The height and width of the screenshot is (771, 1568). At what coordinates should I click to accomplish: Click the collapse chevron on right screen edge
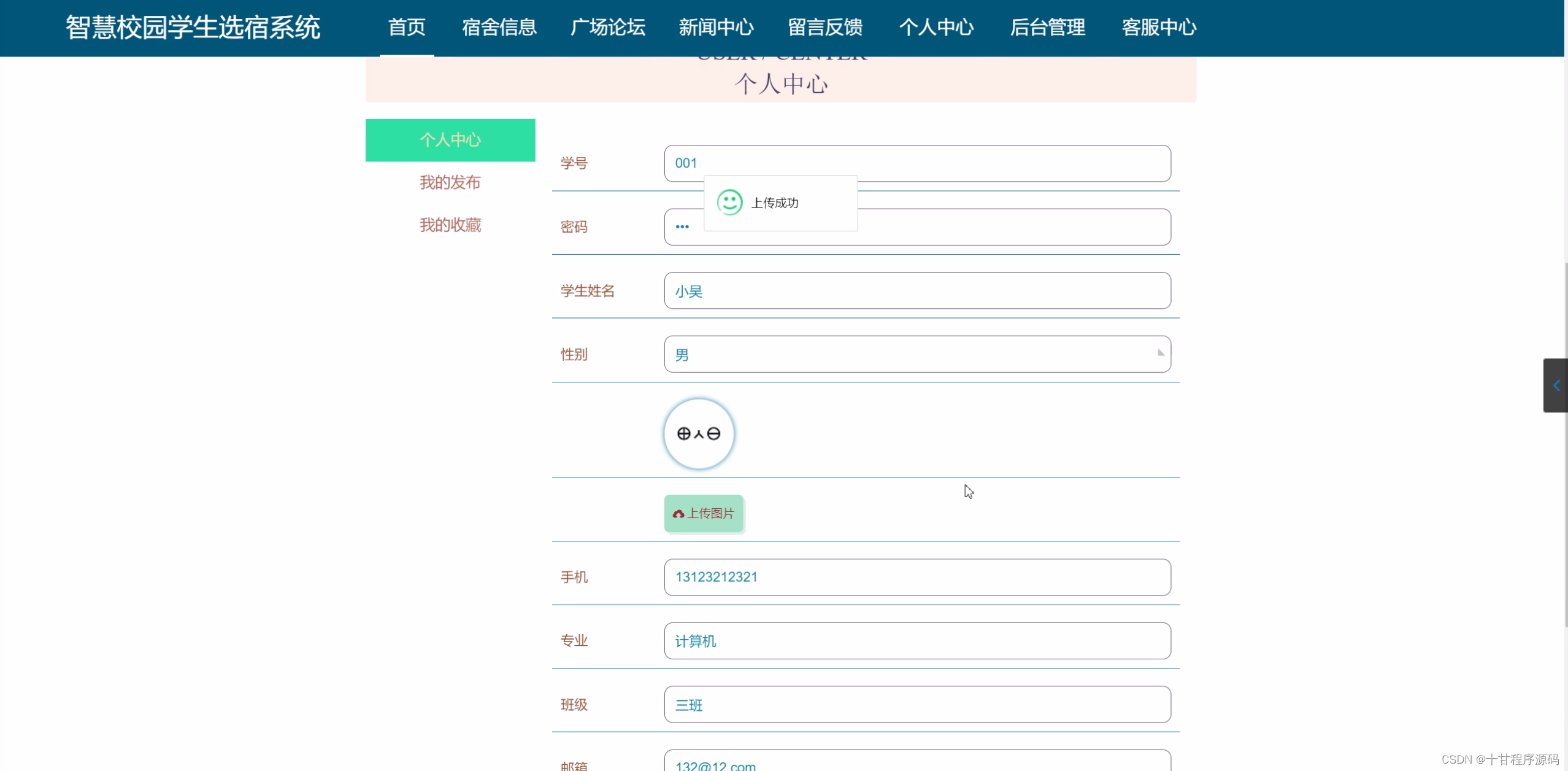tap(1556, 385)
